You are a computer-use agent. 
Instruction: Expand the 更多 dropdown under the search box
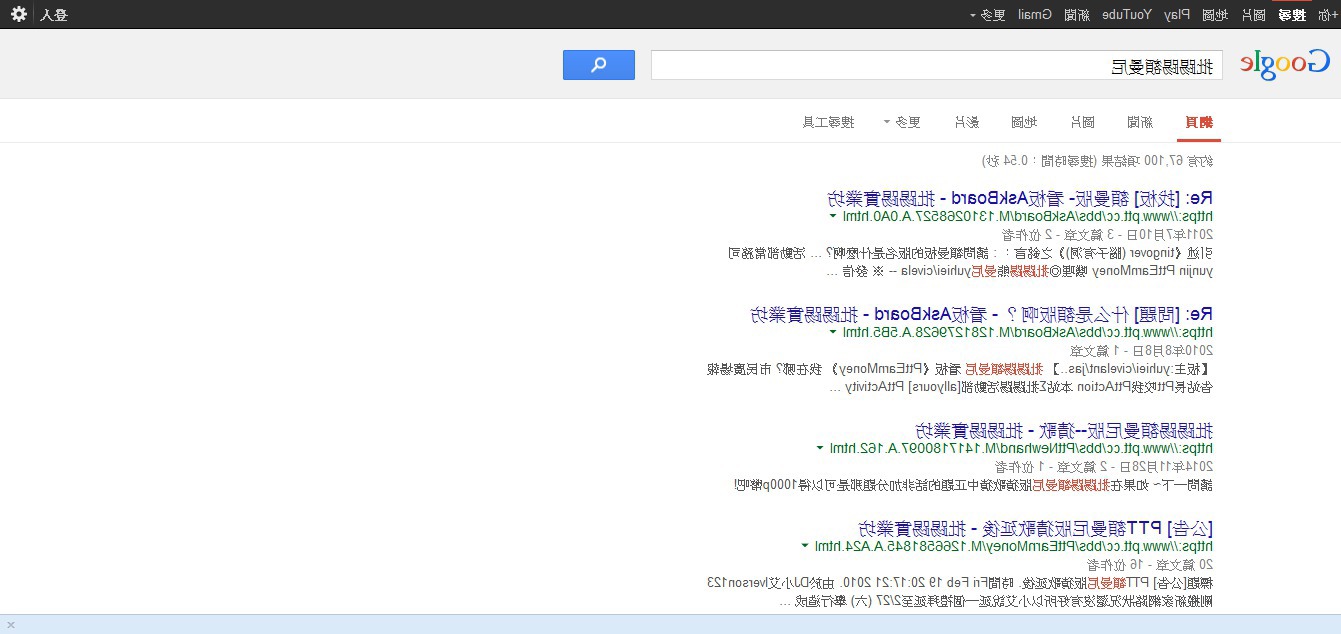click(902, 122)
